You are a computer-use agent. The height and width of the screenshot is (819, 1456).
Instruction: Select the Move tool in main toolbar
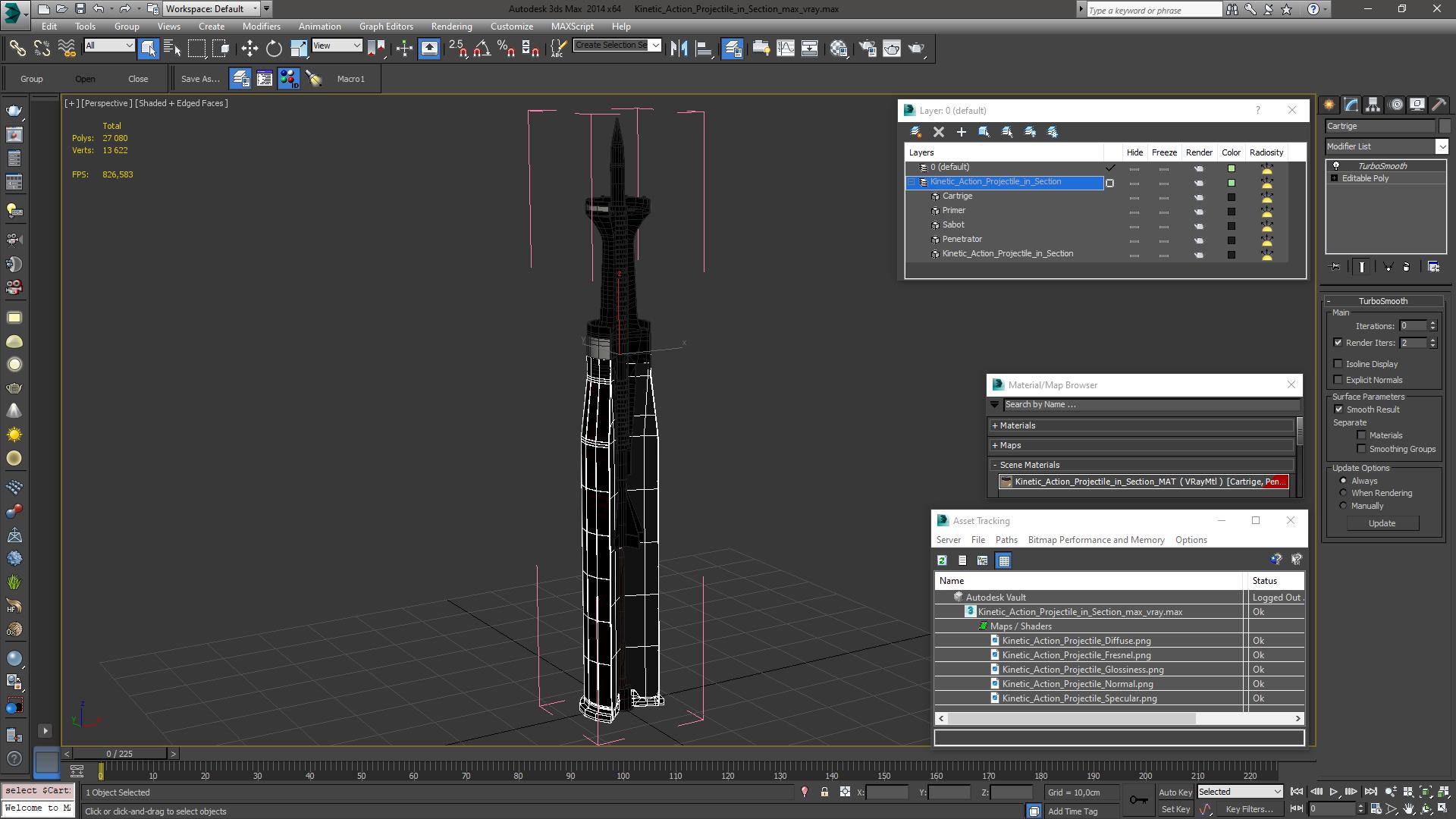tap(249, 49)
